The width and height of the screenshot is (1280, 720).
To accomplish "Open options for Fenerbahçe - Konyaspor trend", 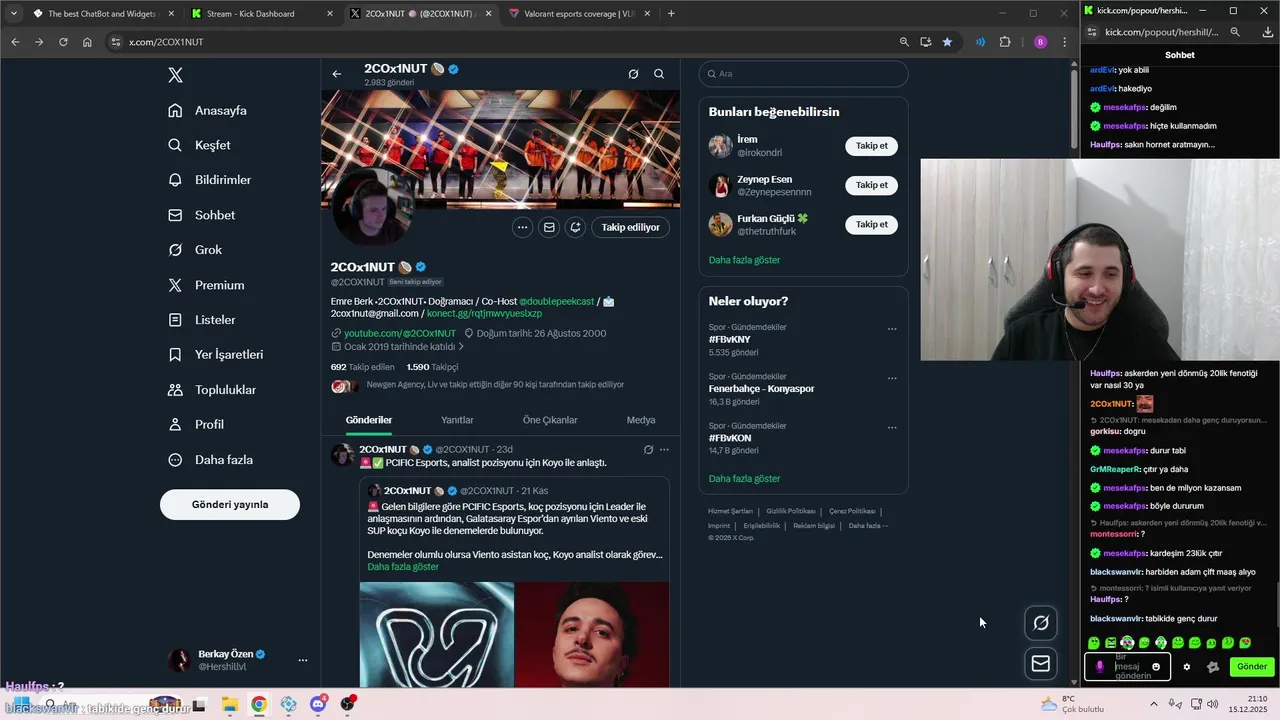I will pos(892,378).
